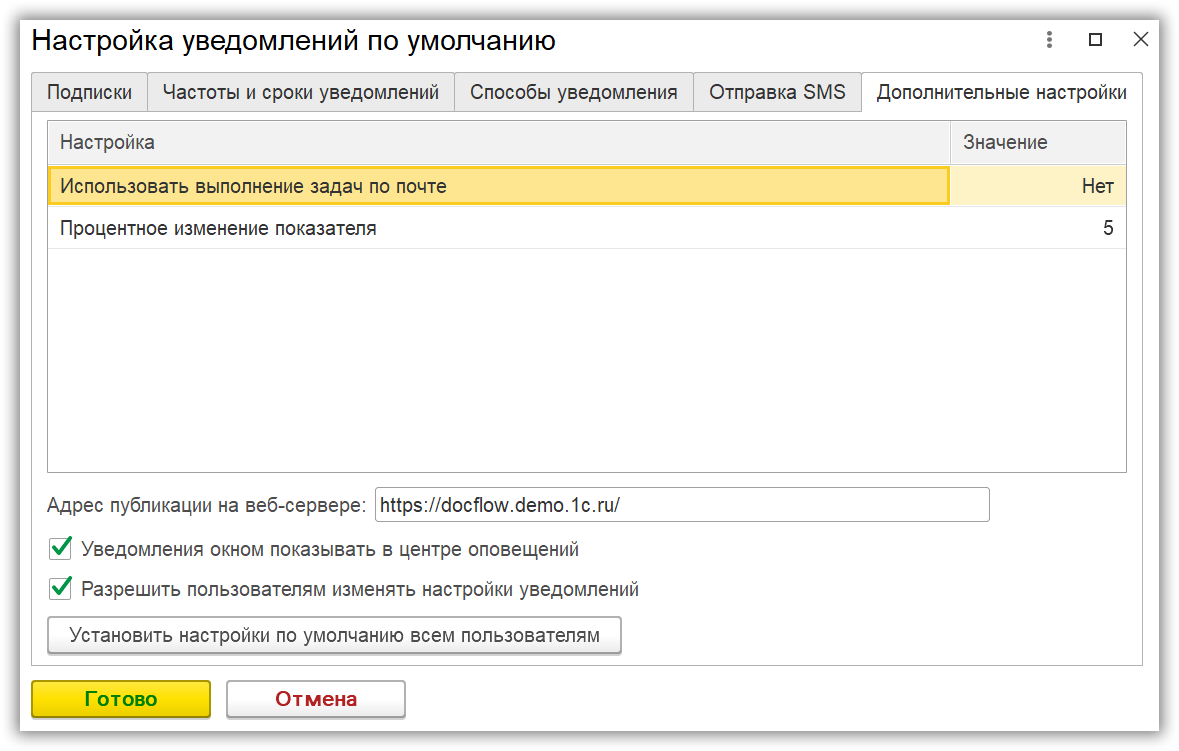The width and height of the screenshot is (1179, 751).
Task: Switch to the Подписки tab
Action: coord(89,92)
